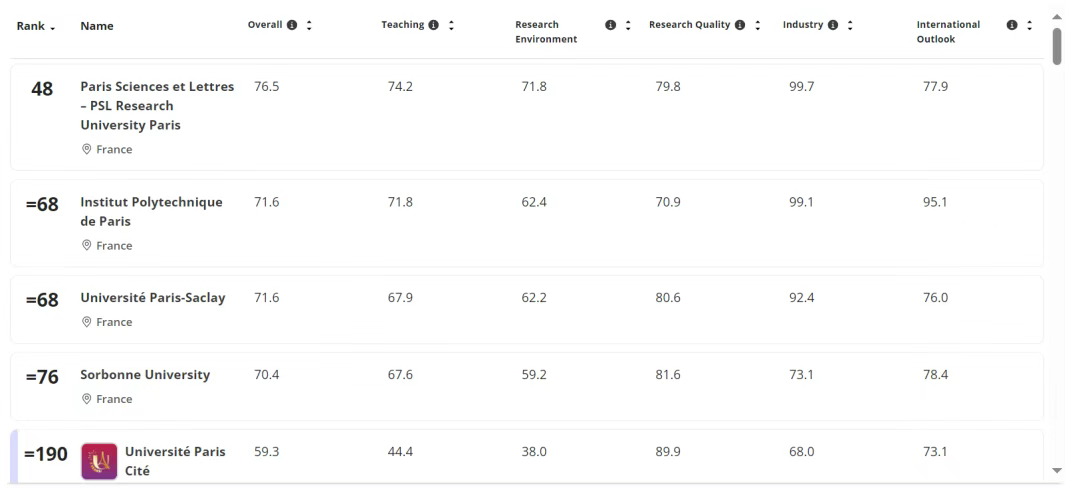Open the Research Quality info tooltip icon

[x=741, y=25]
